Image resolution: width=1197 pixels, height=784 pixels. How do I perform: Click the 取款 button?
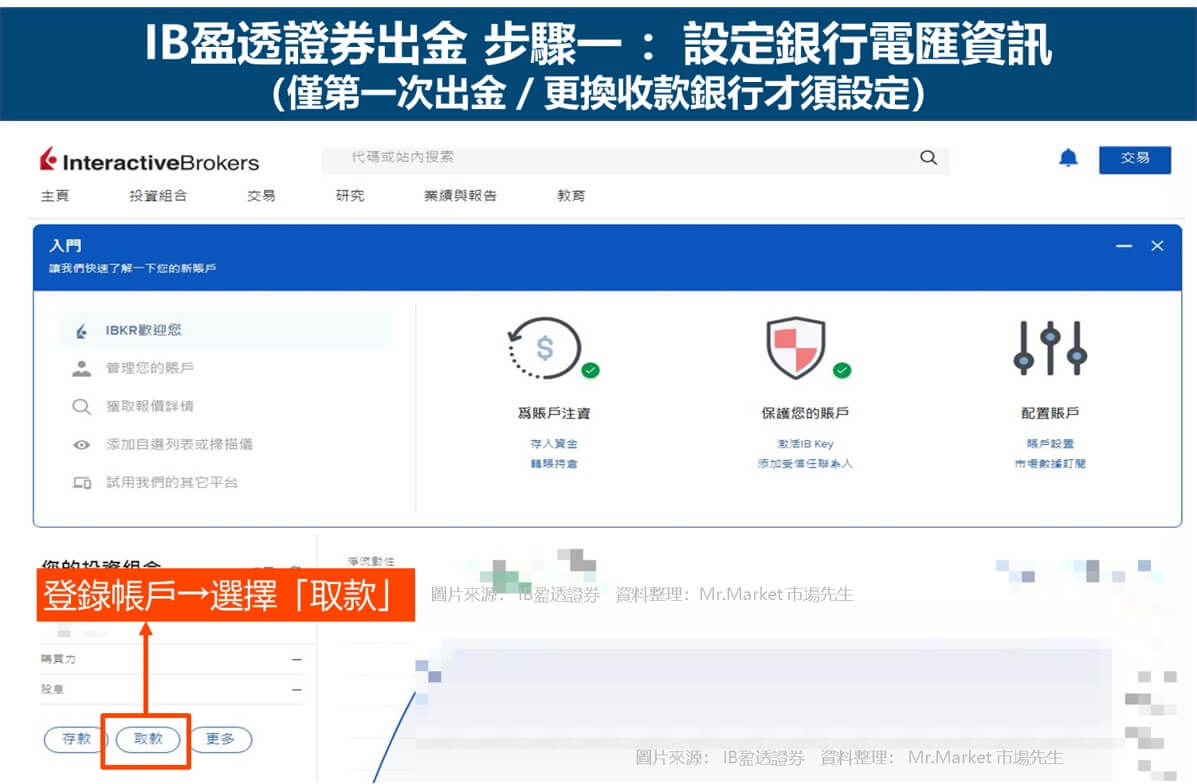(148, 739)
